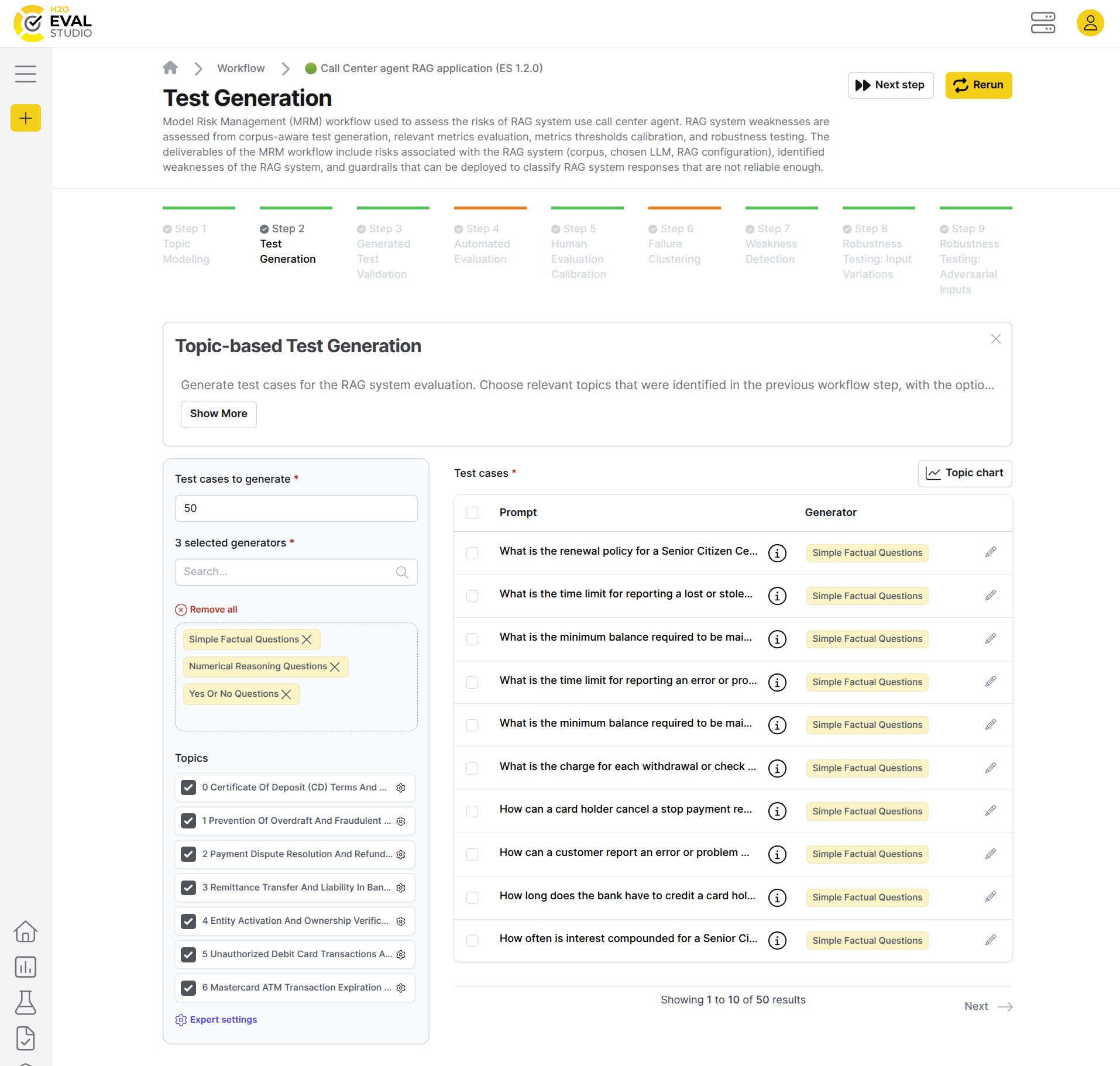Go to the Next results page
Viewport: 1120px width, 1066px height.
tap(988, 1006)
